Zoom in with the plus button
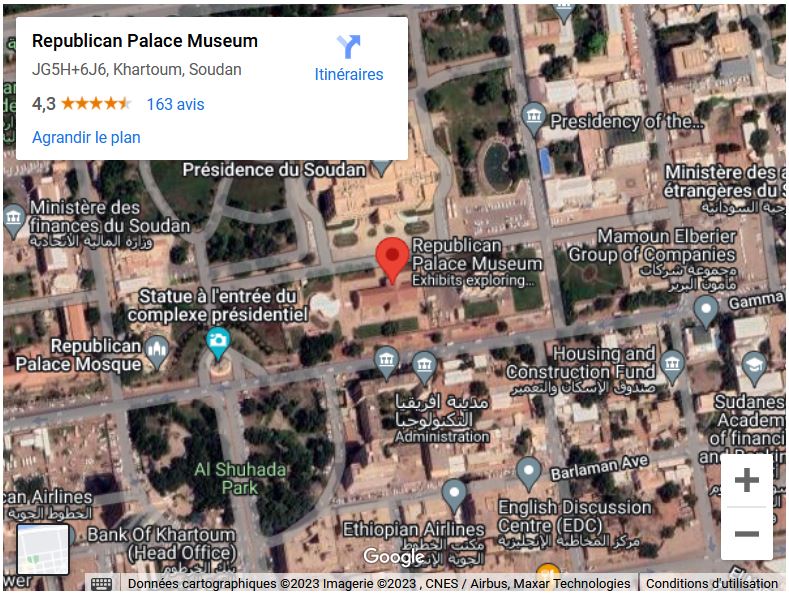Image resolution: width=789 pixels, height=596 pixels. click(x=747, y=480)
